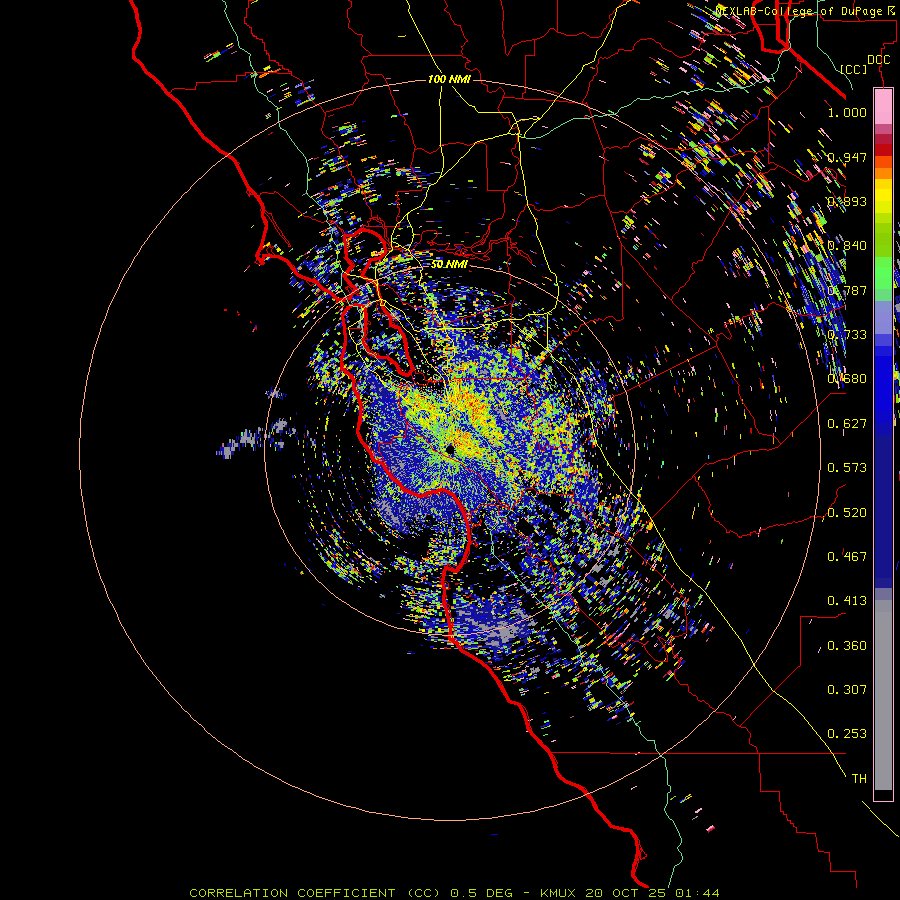
Task: Select the 0.840 legend value
Action: pos(847,246)
